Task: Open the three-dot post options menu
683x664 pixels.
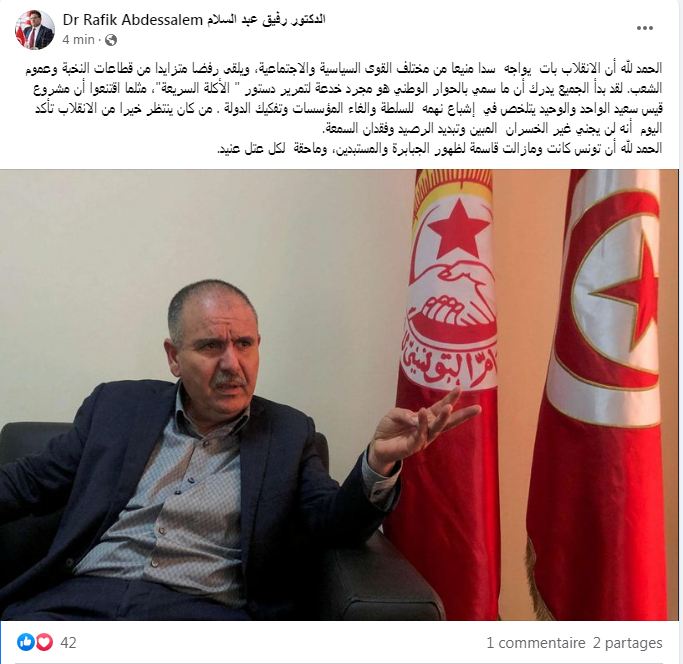Action: [x=645, y=28]
